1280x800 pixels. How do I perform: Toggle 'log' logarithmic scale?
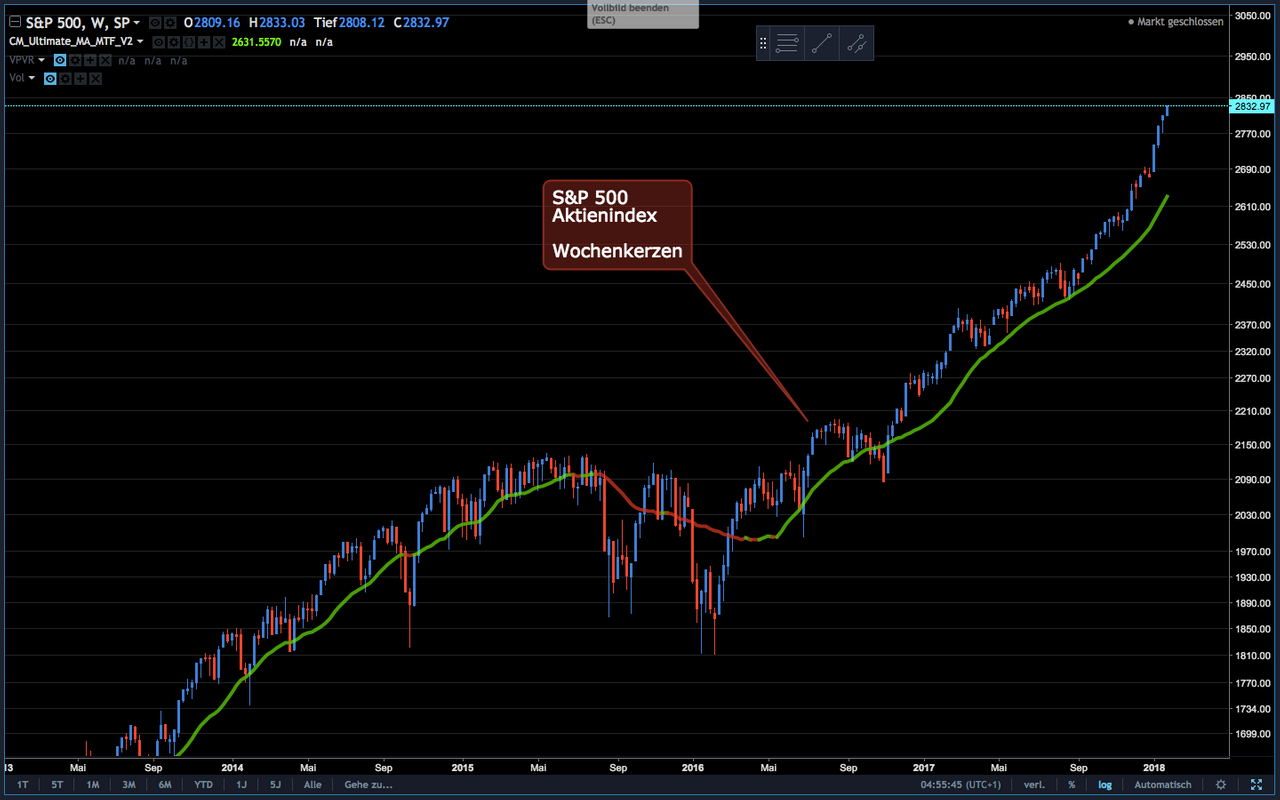[1105, 785]
